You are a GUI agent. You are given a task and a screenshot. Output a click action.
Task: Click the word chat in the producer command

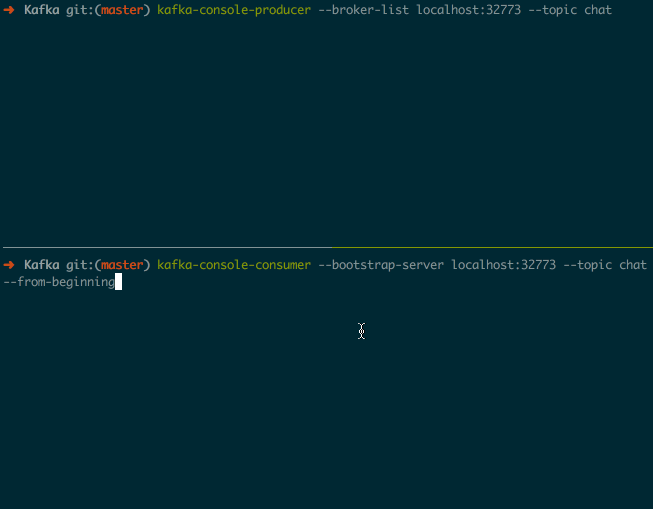click(x=598, y=10)
